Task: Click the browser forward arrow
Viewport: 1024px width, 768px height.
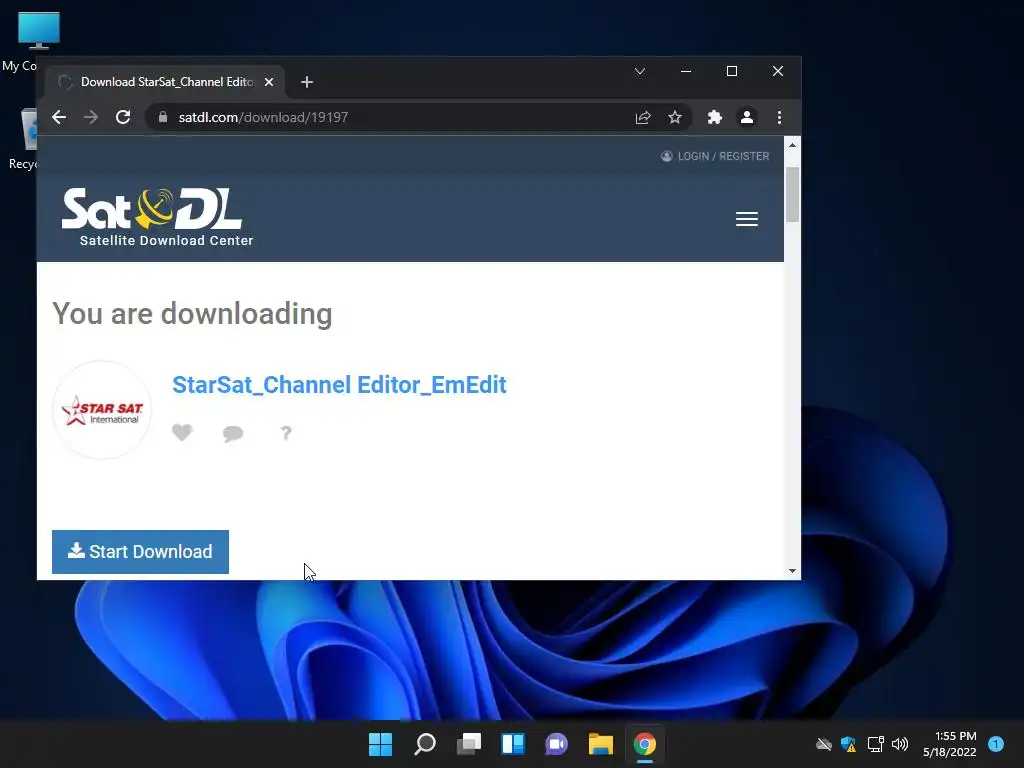Action: [x=91, y=117]
